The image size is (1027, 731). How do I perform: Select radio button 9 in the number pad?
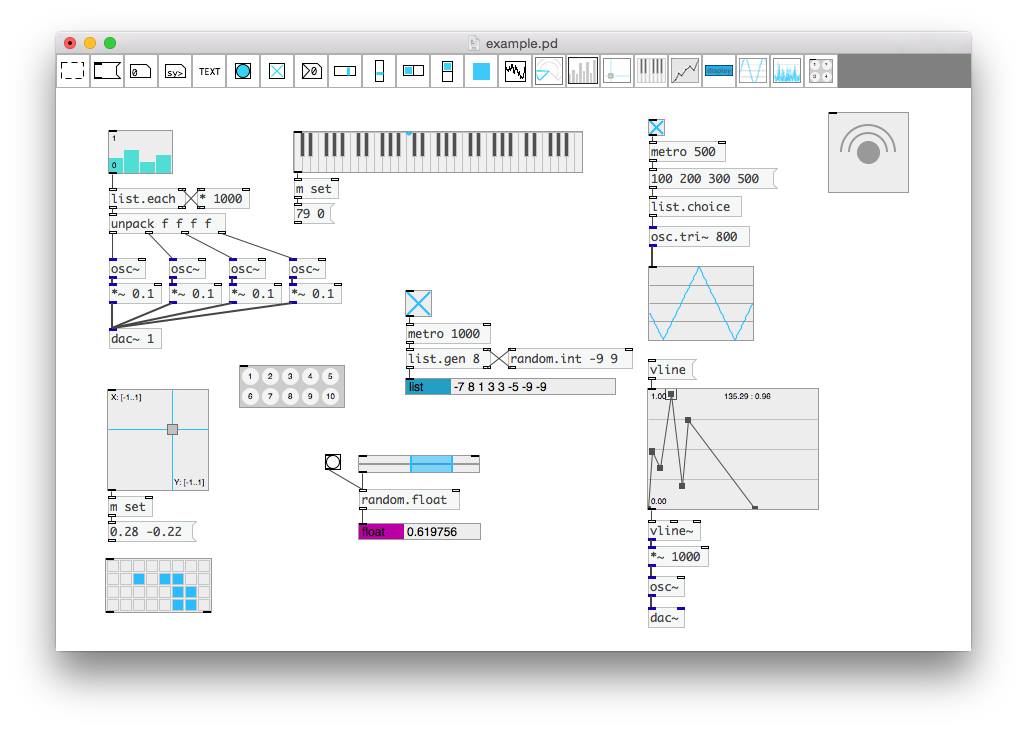pyautogui.click(x=310, y=396)
